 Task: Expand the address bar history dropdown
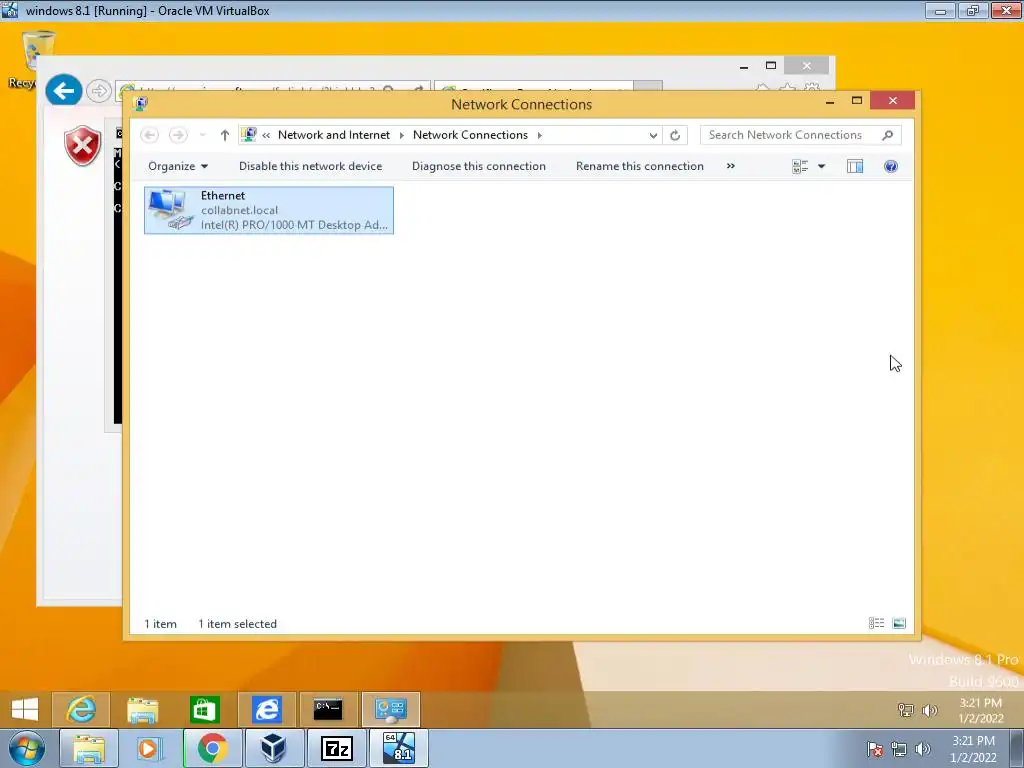pyautogui.click(x=653, y=135)
